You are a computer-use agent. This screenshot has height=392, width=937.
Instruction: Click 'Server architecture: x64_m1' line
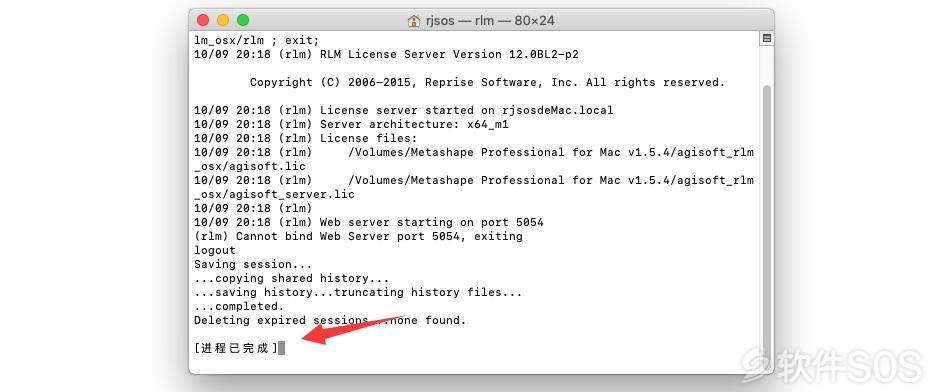(x=414, y=124)
